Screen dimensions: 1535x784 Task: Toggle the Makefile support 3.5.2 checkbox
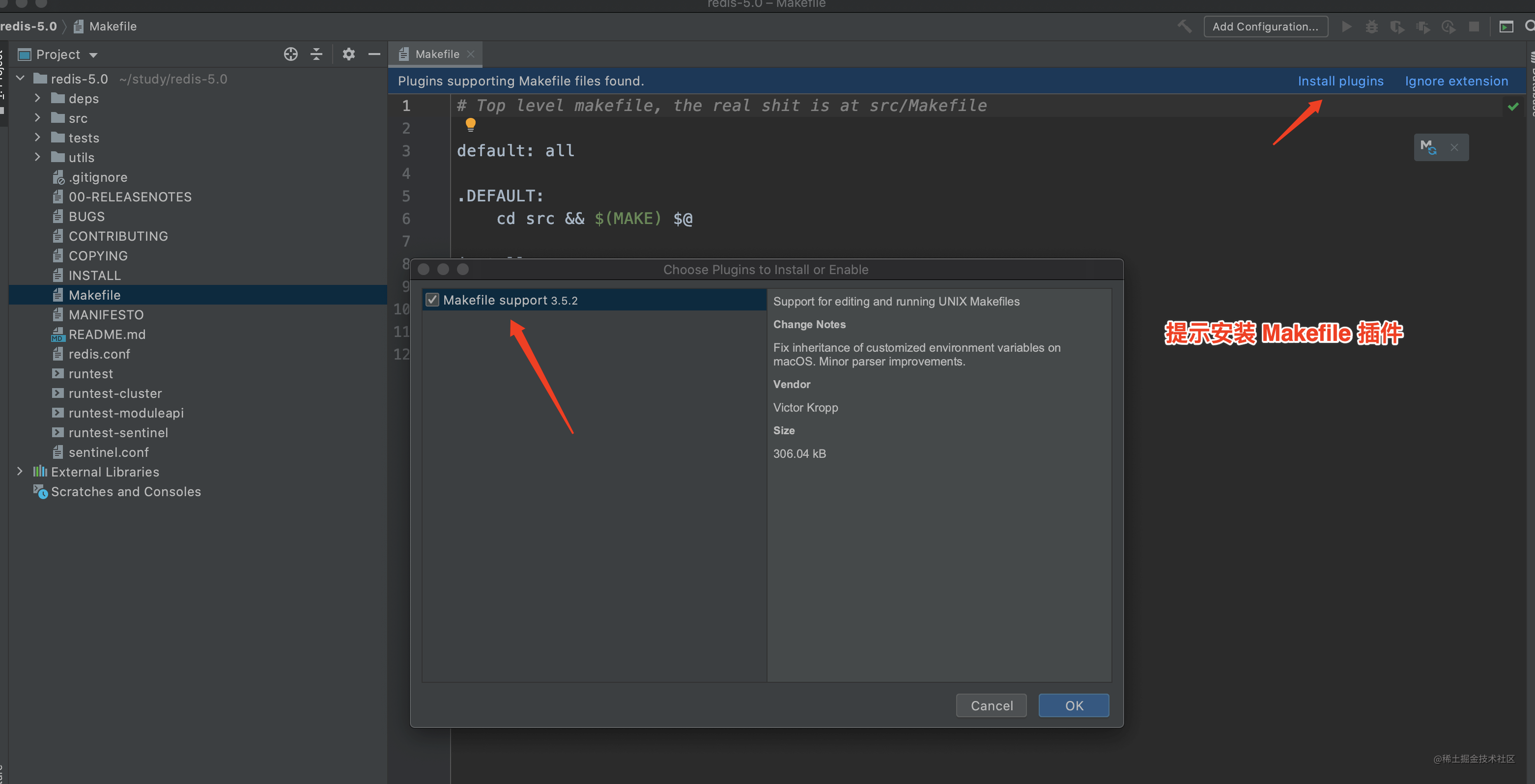click(x=432, y=300)
